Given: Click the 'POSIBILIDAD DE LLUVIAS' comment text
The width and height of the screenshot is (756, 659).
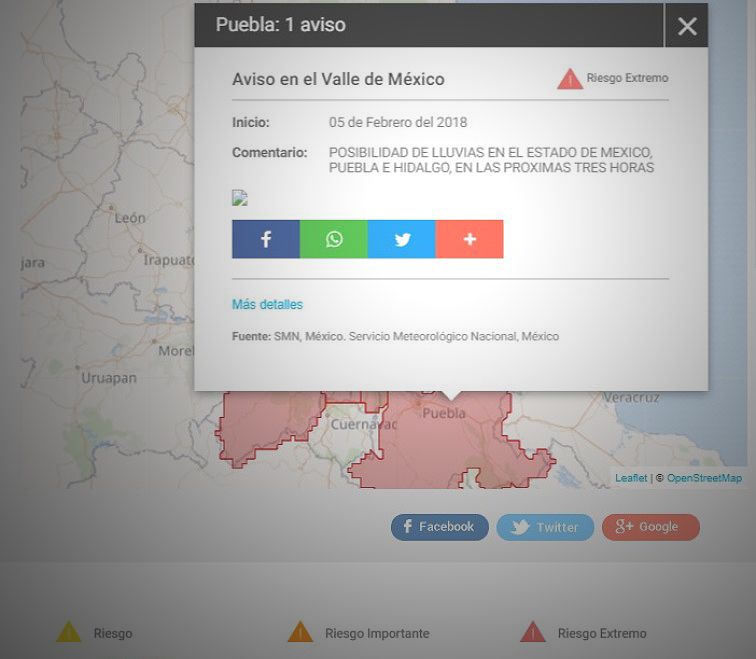Looking at the screenshot, I should pyautogui.click(x=491, y=160).
